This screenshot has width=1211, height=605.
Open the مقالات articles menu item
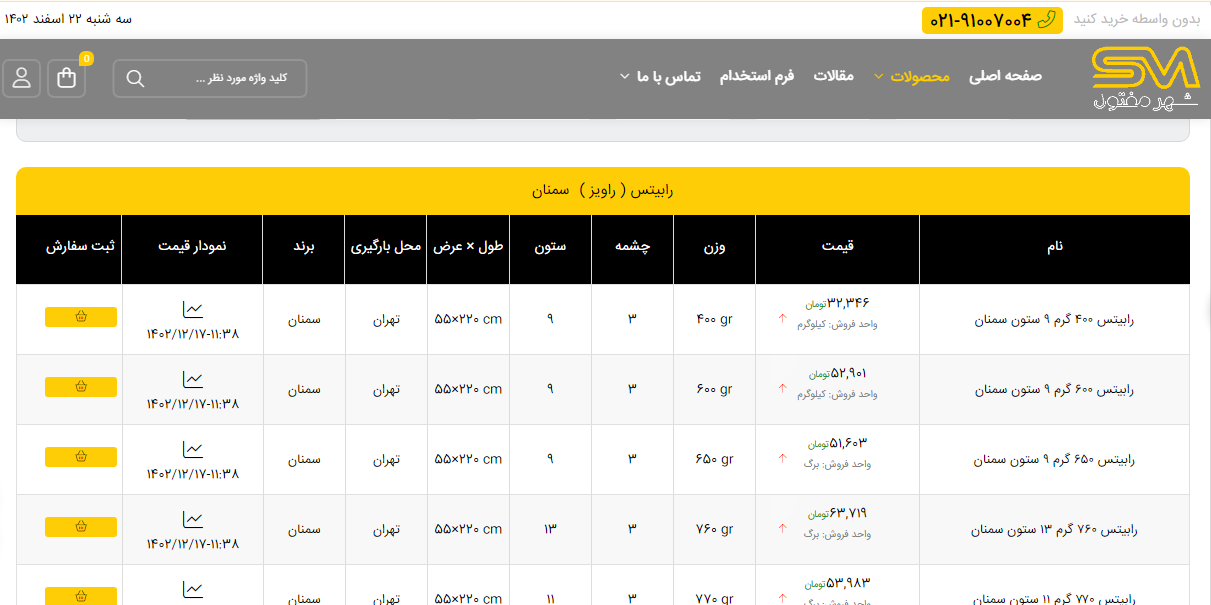point(833,77)
